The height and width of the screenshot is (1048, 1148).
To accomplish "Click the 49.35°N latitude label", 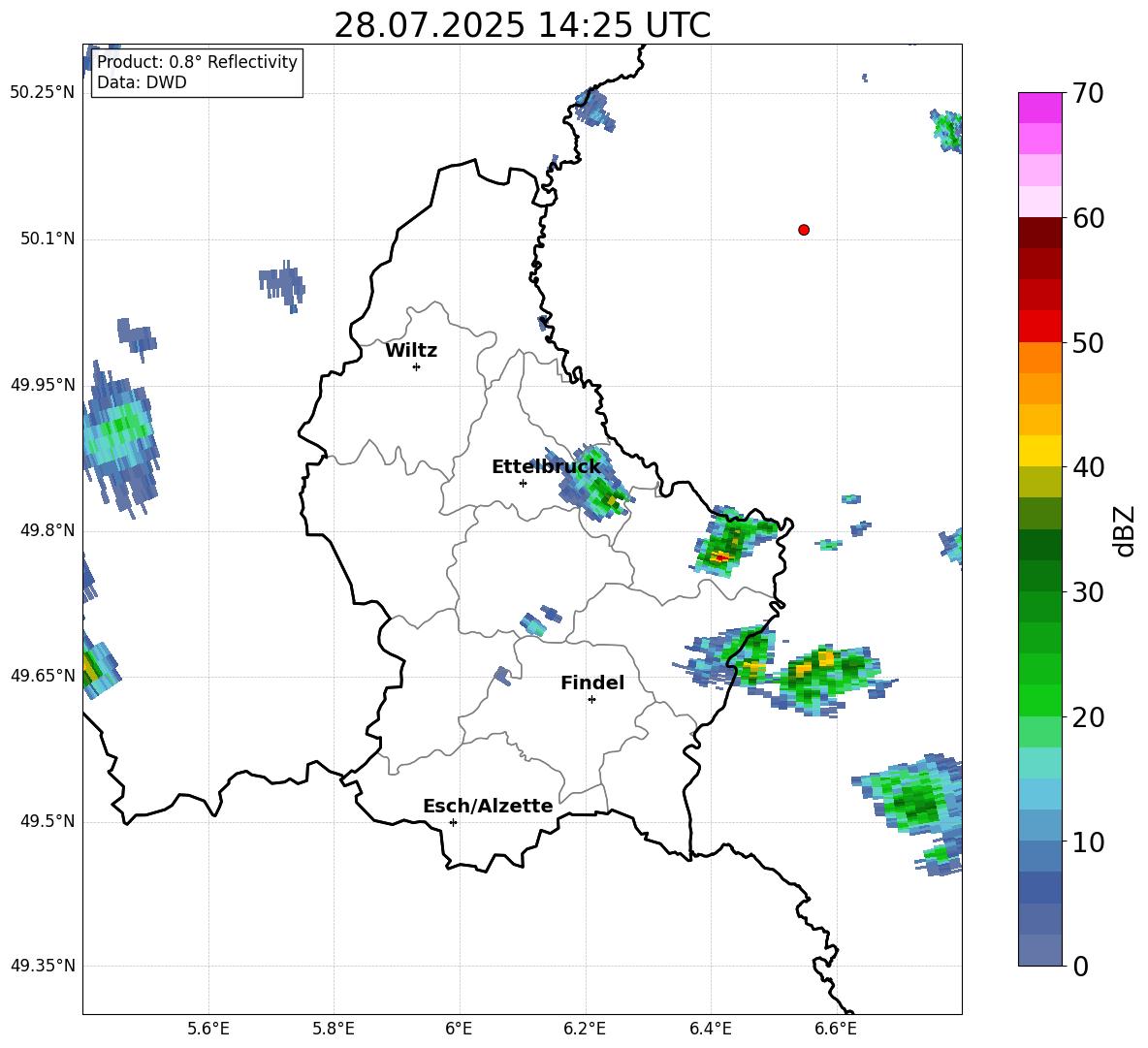I will coord(43,966).
